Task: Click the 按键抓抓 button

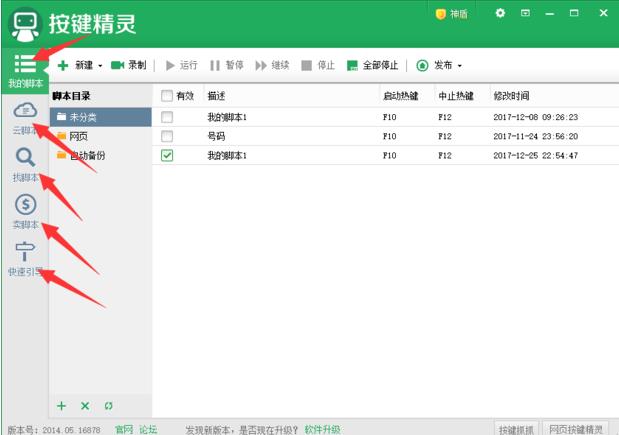Action: (x=516, y=429)
